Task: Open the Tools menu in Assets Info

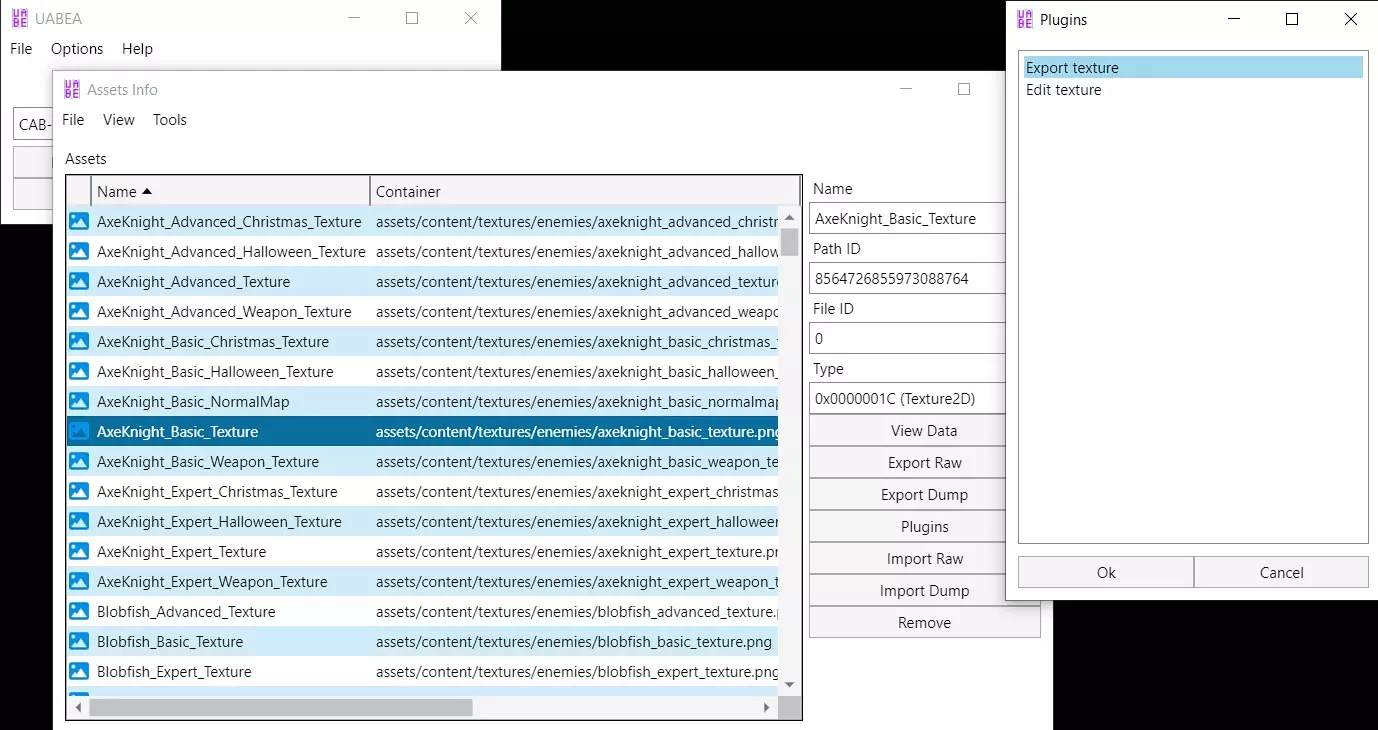Action: tap(170, 120)
